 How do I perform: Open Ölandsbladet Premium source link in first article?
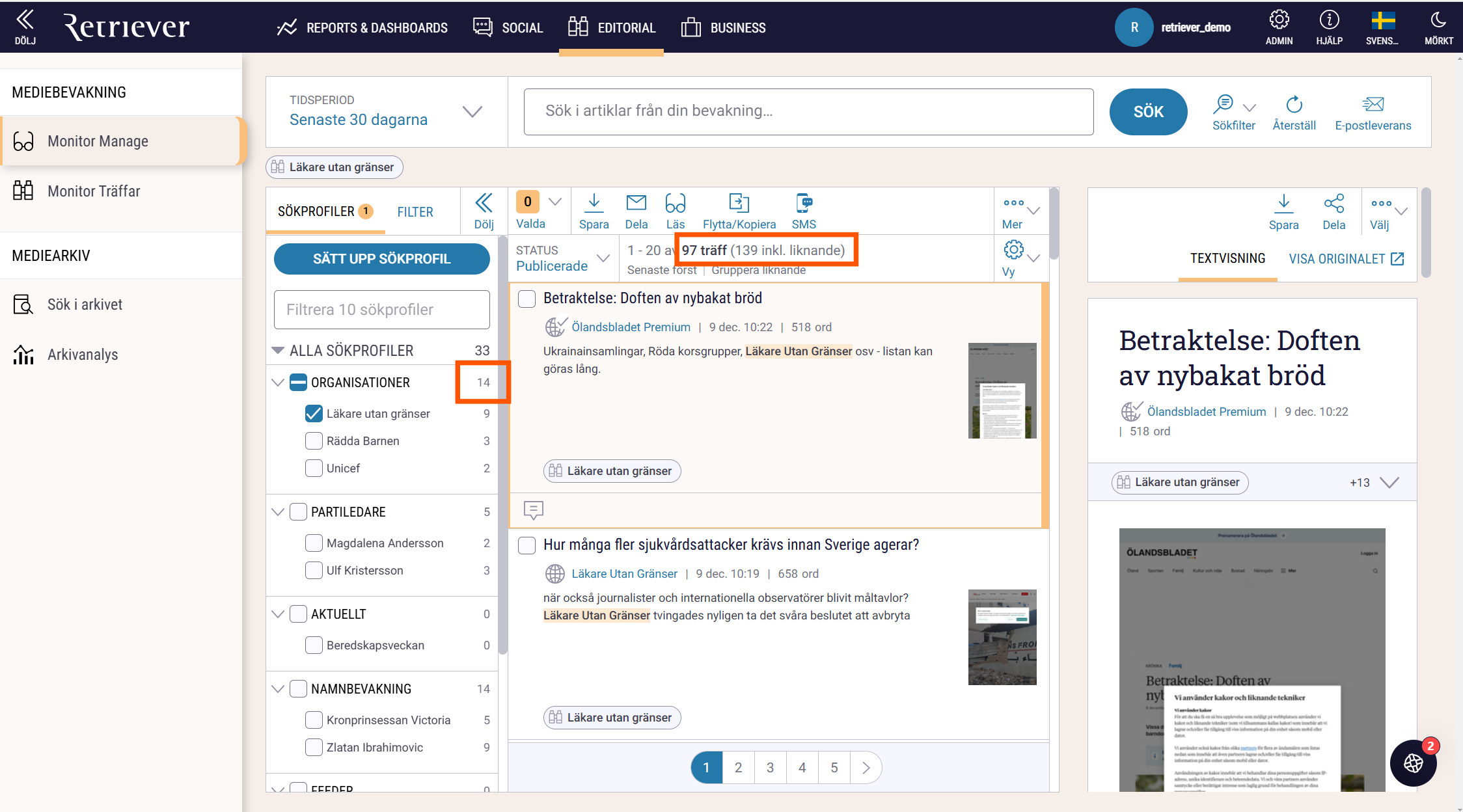(x=631, y=327)
